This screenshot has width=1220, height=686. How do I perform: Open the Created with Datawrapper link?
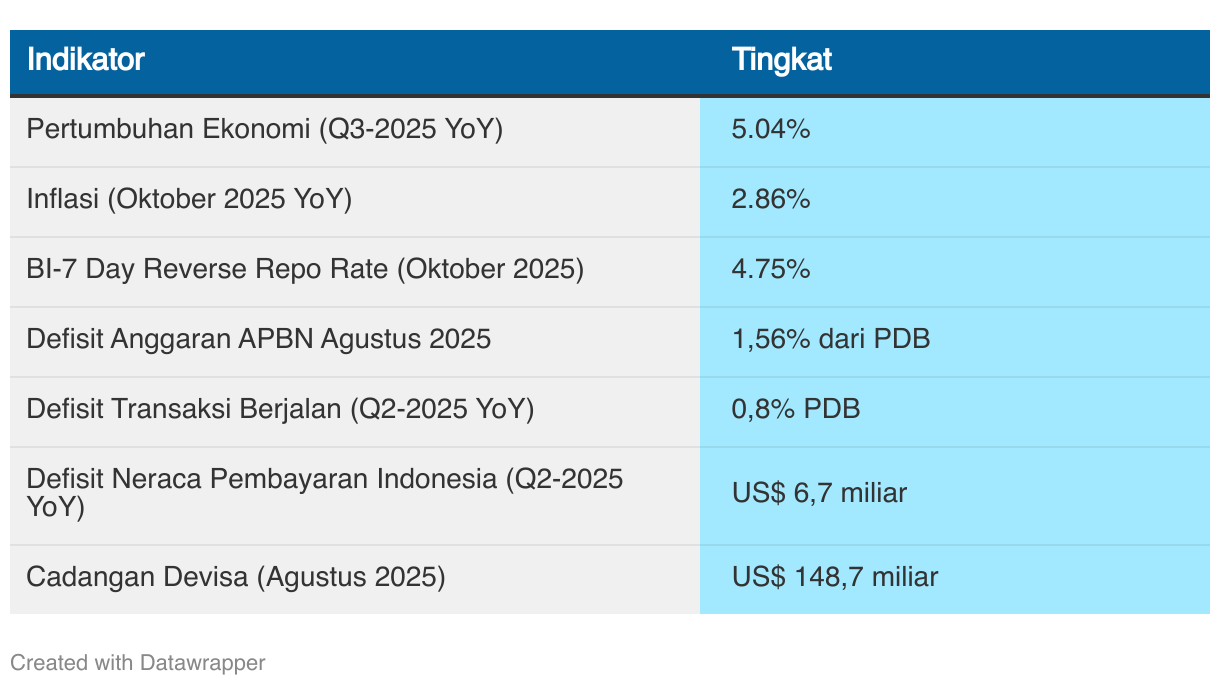click(138, 662)
